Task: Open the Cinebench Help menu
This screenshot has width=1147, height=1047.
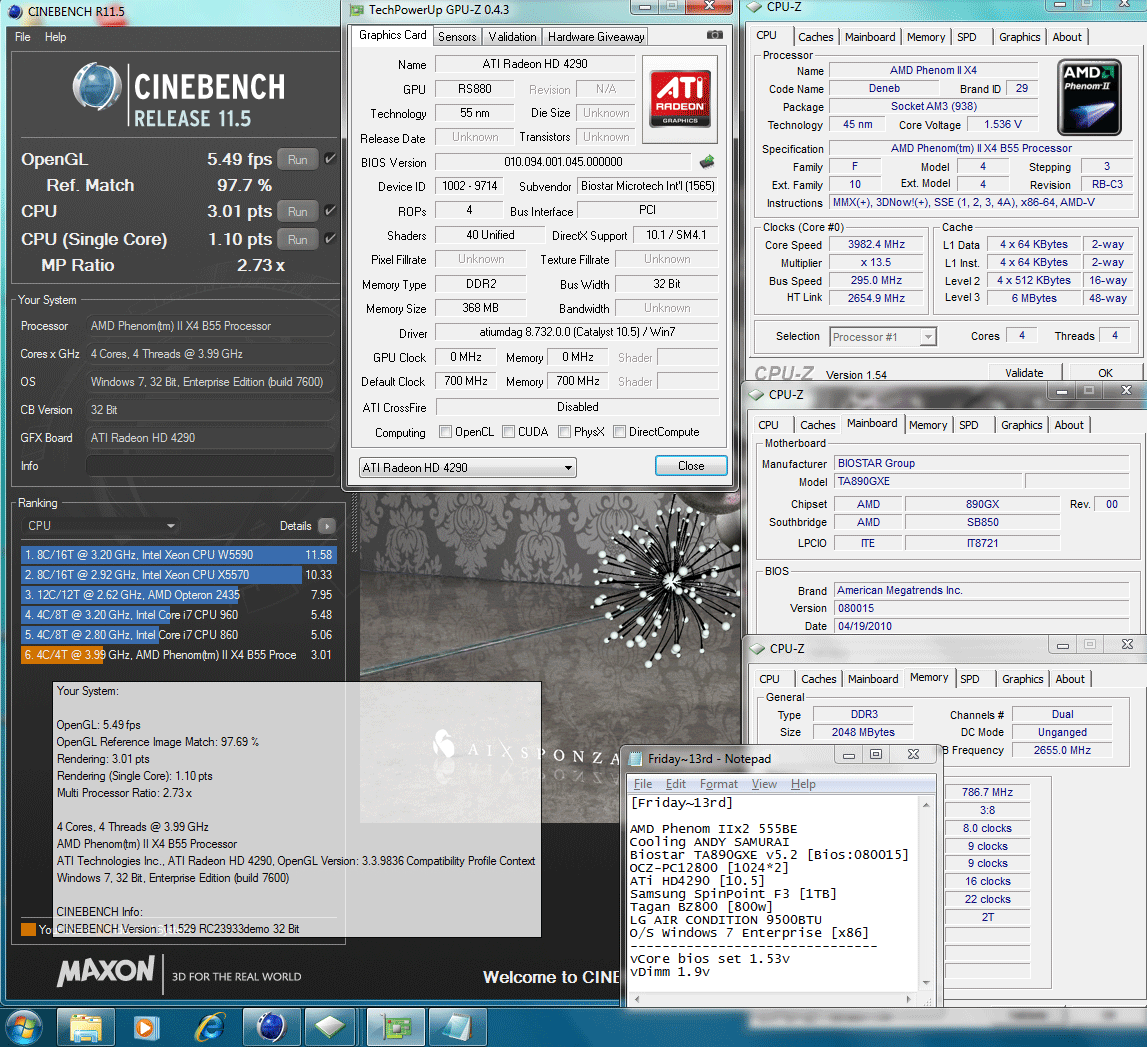Action: click(x=56, y=37)
